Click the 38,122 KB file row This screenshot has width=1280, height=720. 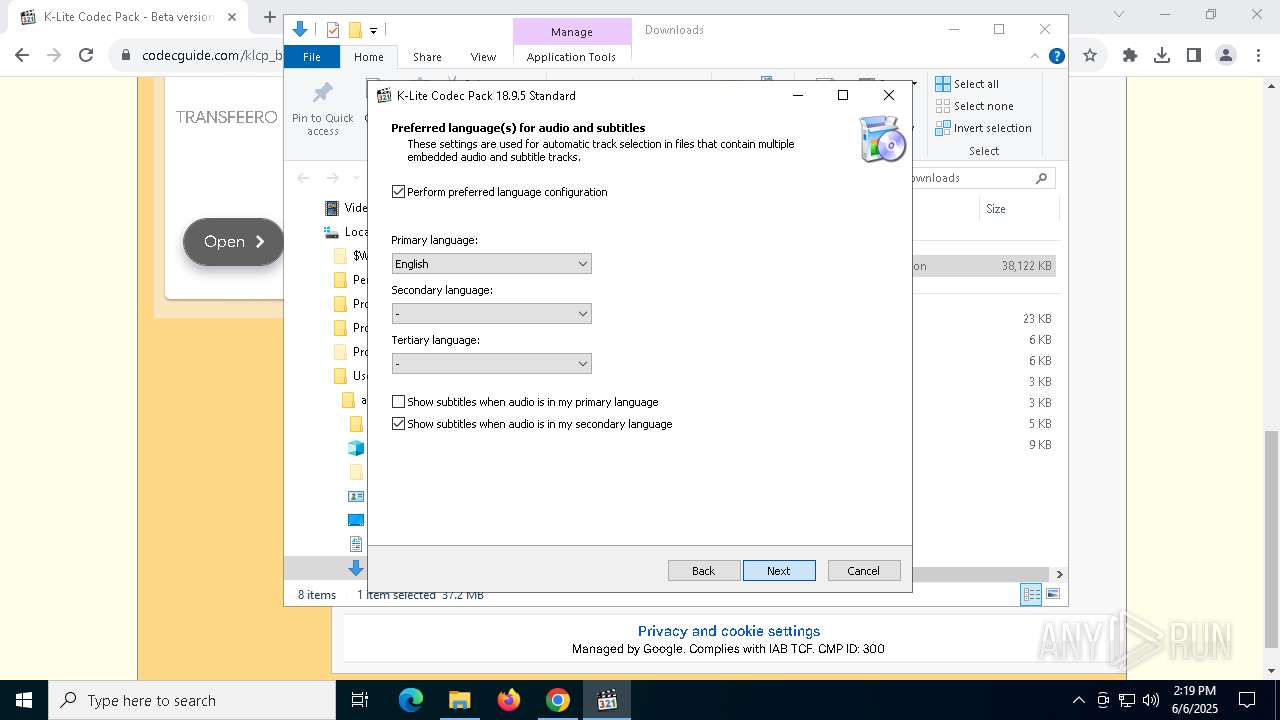pos(984,266)
